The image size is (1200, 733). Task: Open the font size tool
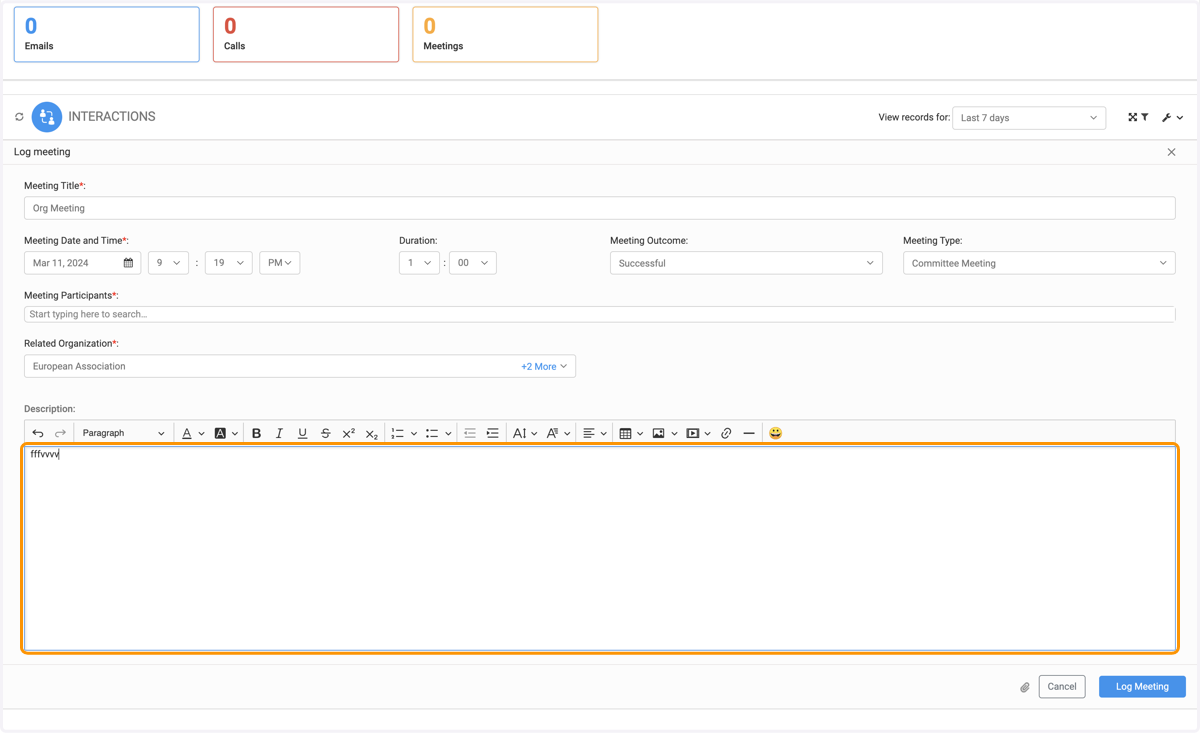pos(525,433)
